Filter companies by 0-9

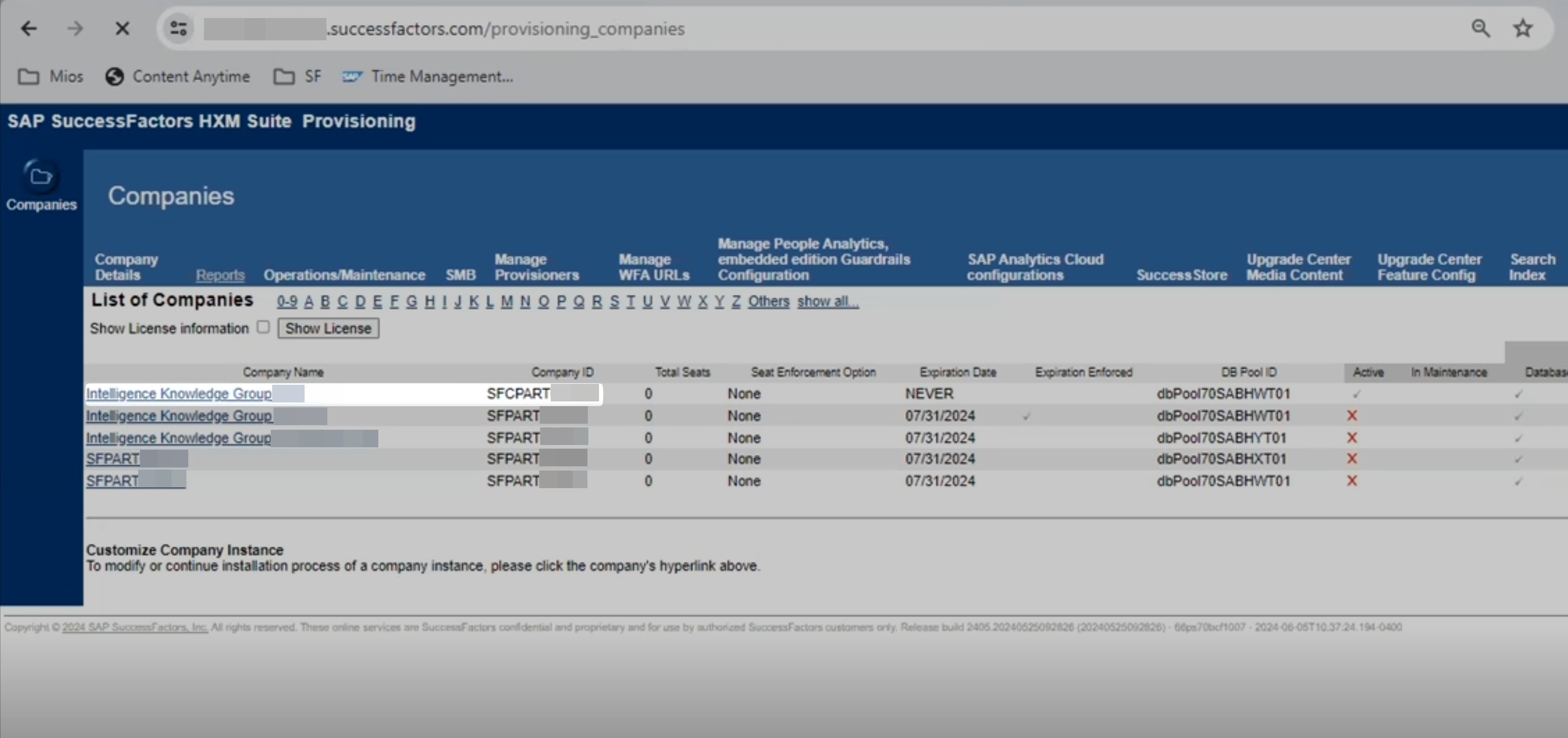287,301
